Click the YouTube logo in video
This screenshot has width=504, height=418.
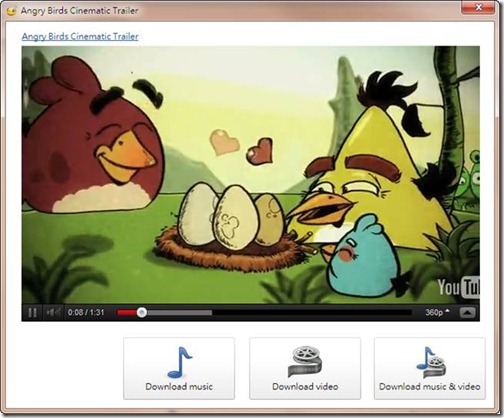point(459,287)
